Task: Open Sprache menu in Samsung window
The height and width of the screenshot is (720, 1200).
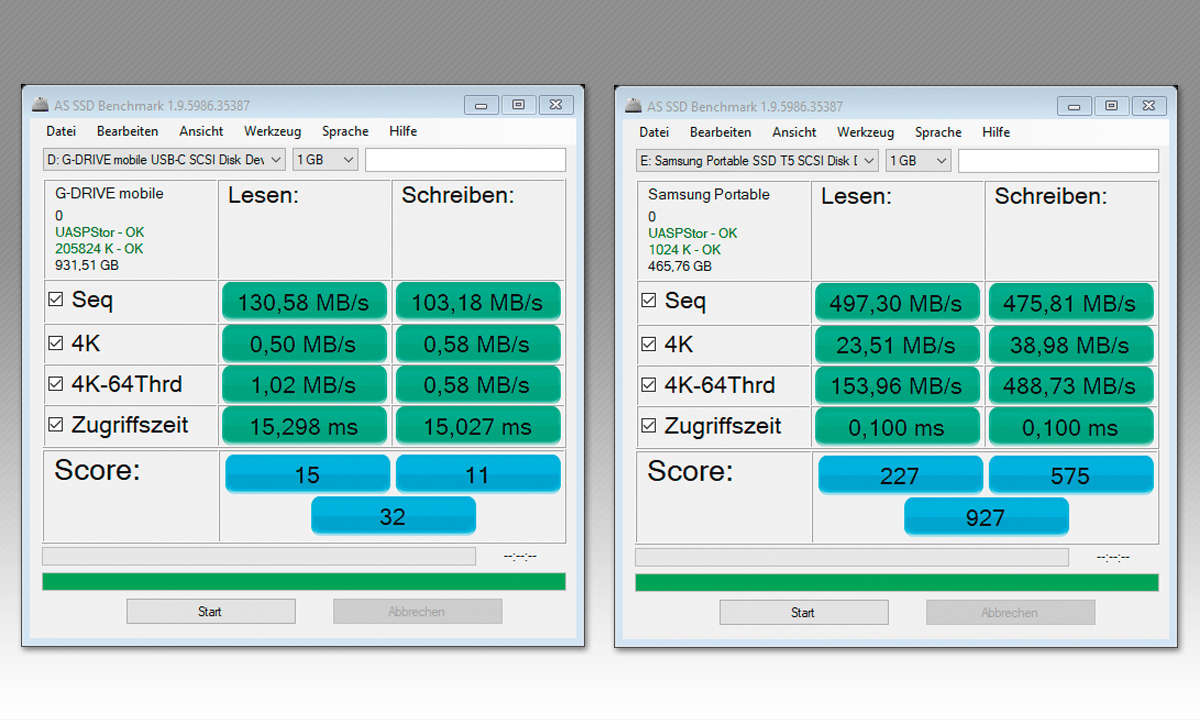Action: pos(938,132)
